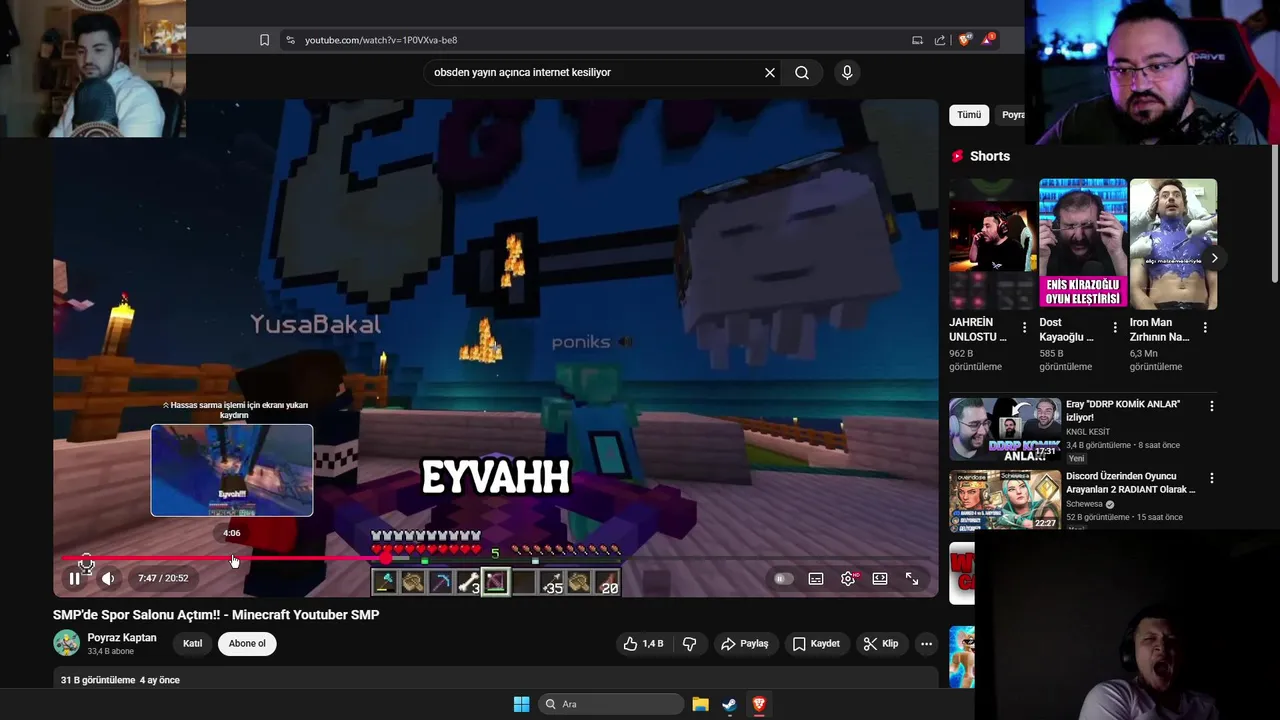1280x720 pixels.
Task: Open the Poyraz Kaptan channel avatar
Action: (x=66, y=643)
